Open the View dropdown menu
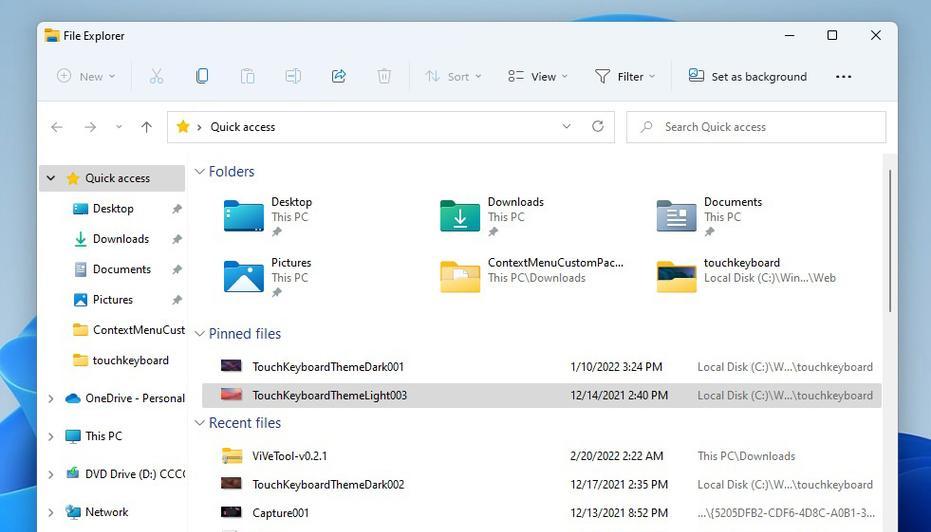Screen dimensions: 931x532 click(538, 77)
